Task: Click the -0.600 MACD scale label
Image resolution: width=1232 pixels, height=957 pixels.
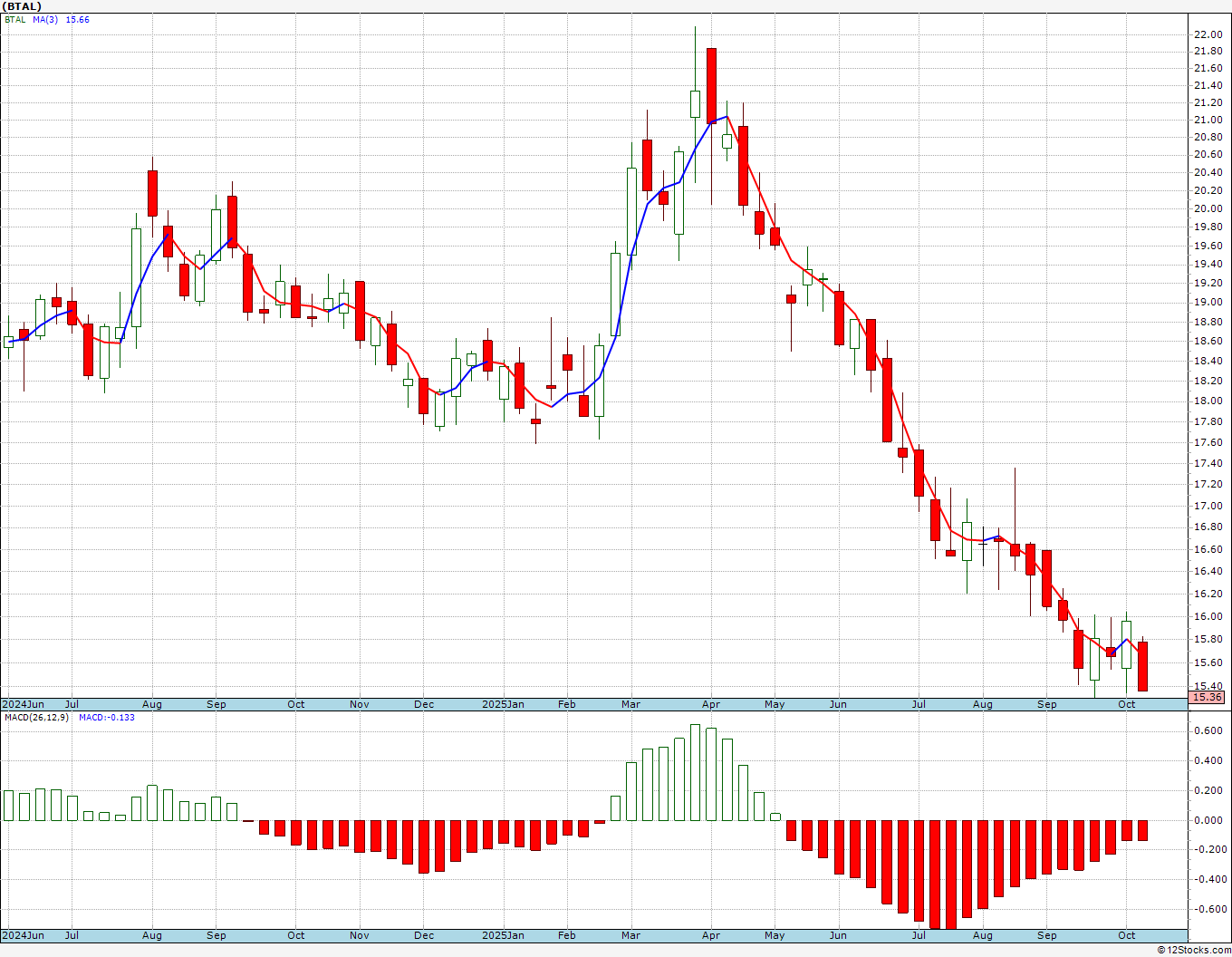Action: [x=1206, y=909]
